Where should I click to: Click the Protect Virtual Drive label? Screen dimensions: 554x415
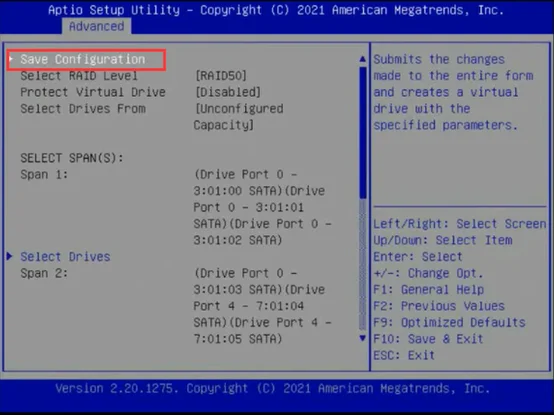pyautogui.click(x=93, y=92)
